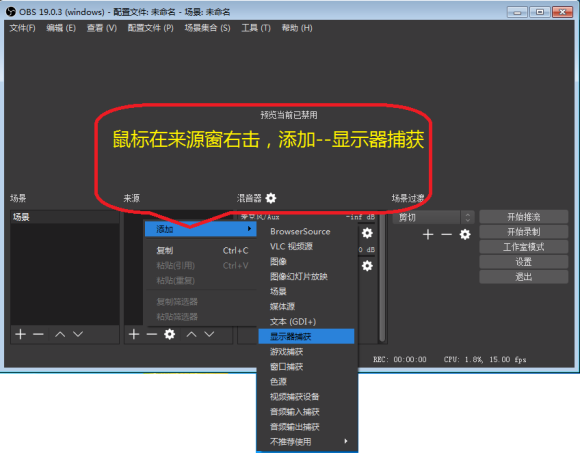The width and height of the screenshot is (580, 453).
Task: Select VLC 视频源 from the add menu
Action: click(x=306, y=246)
